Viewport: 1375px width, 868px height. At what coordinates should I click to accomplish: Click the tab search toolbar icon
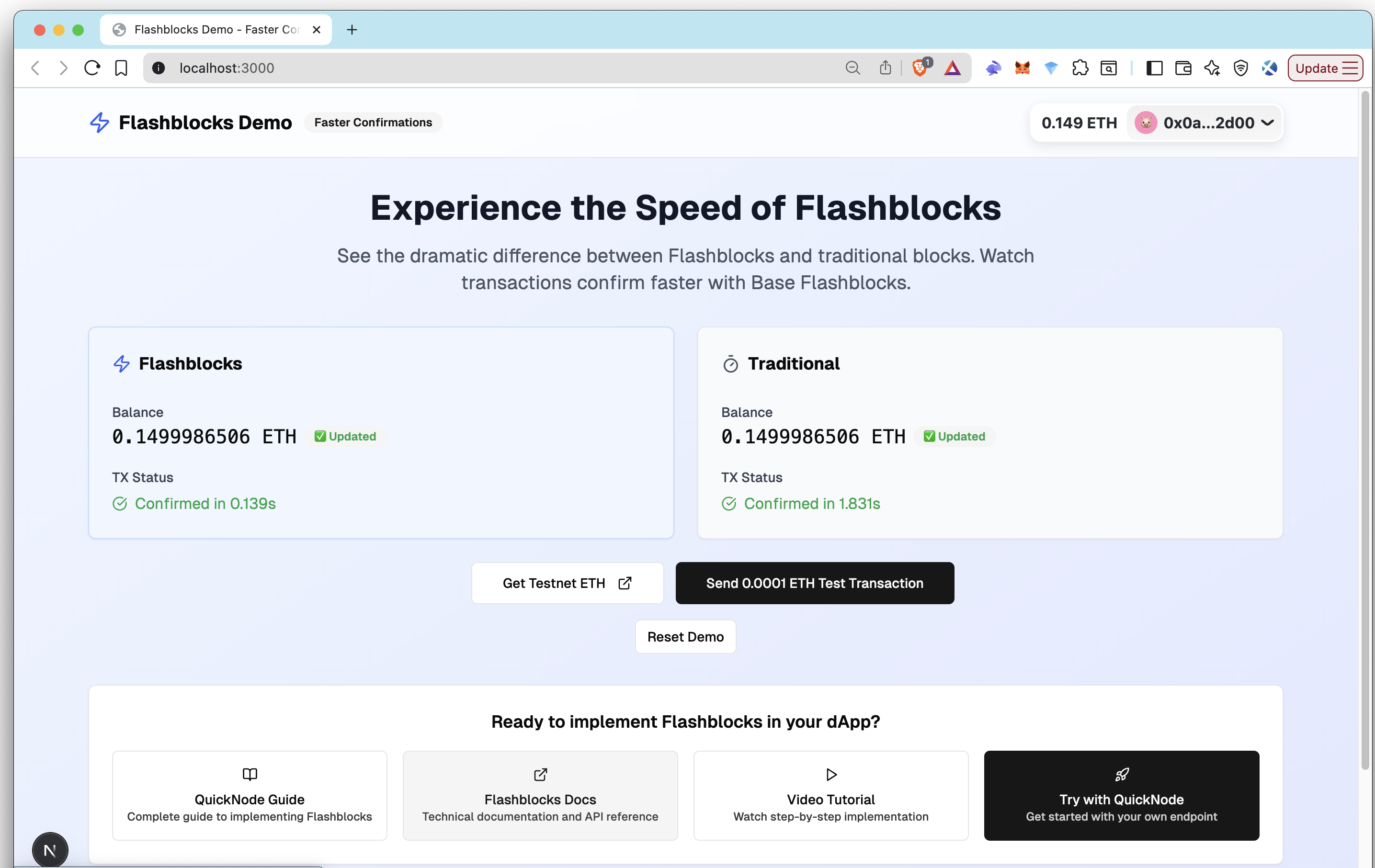coord(1108,68)
